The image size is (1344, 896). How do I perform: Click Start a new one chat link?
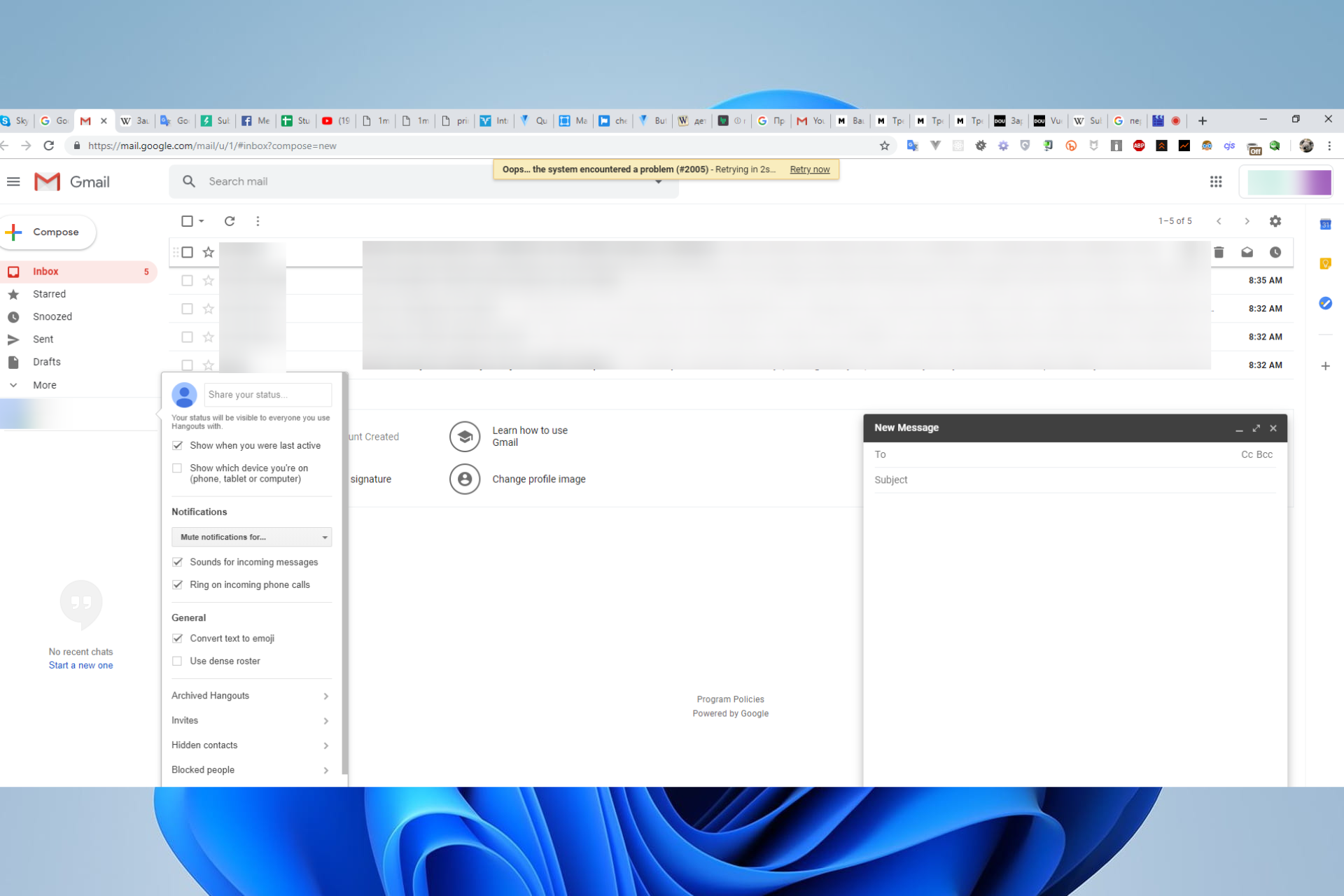80,666
